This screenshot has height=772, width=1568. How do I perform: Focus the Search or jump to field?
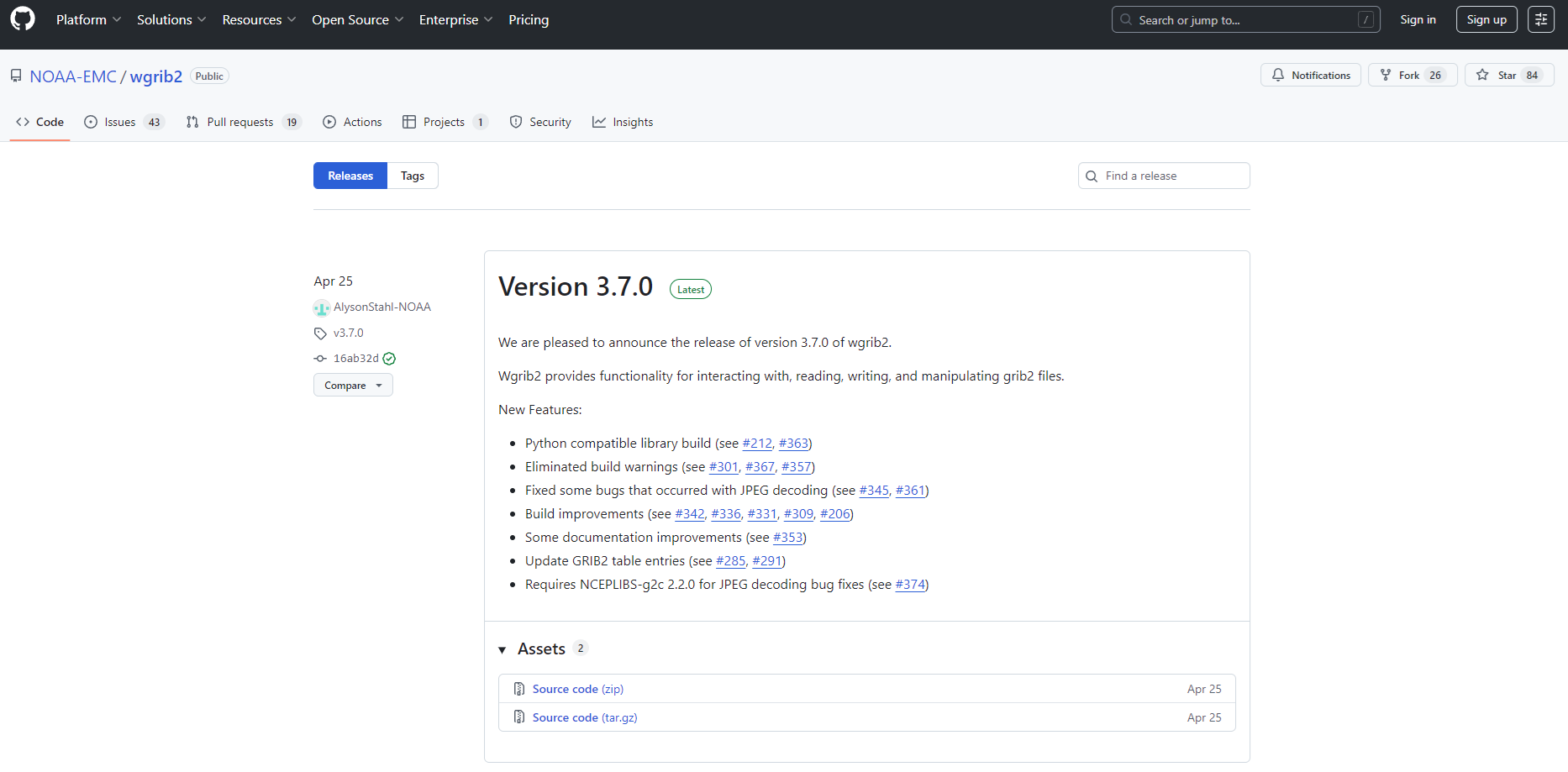click(x=1246, y=19)
